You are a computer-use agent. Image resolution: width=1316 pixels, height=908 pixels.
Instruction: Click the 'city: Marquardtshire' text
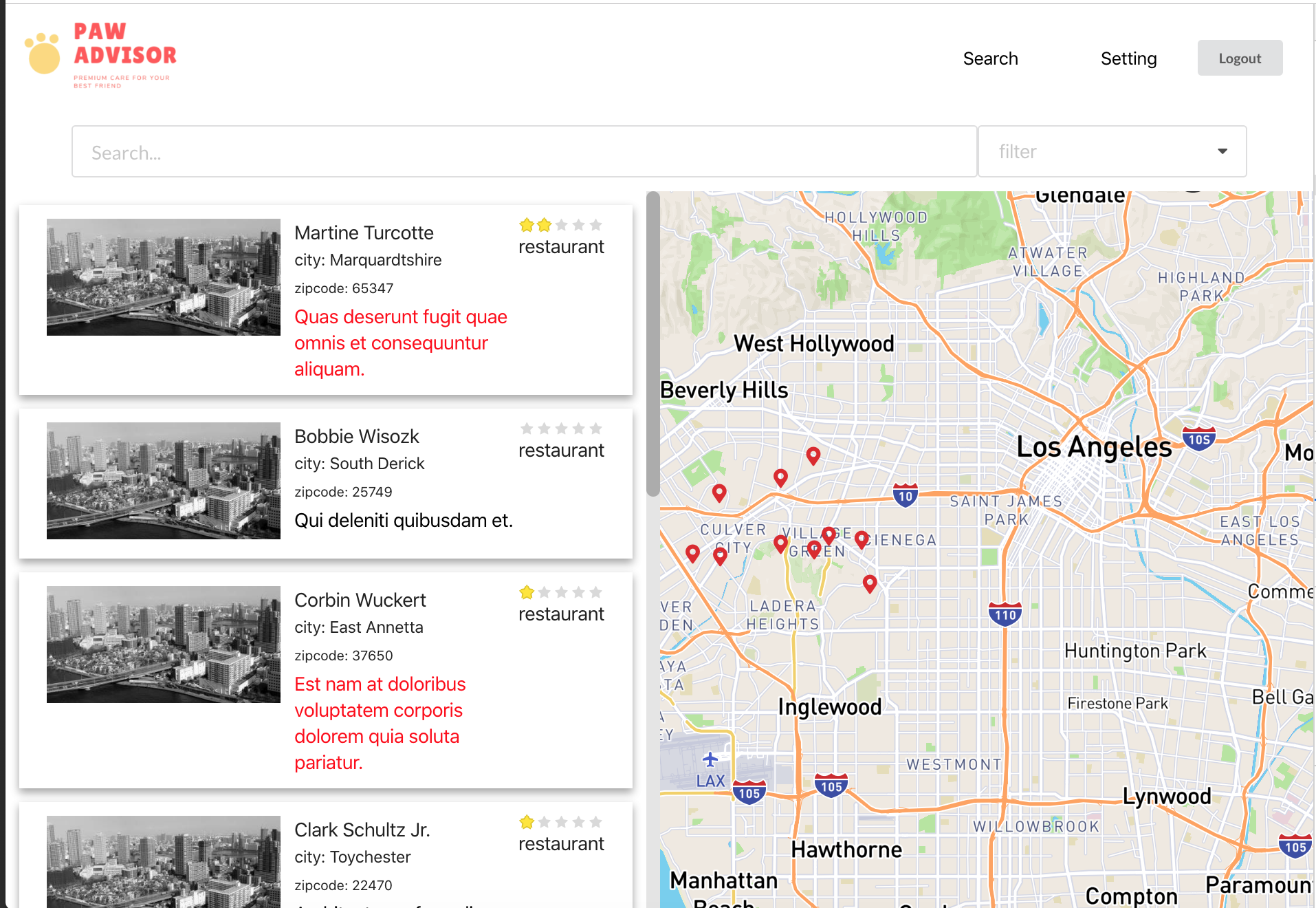point(368,260)
